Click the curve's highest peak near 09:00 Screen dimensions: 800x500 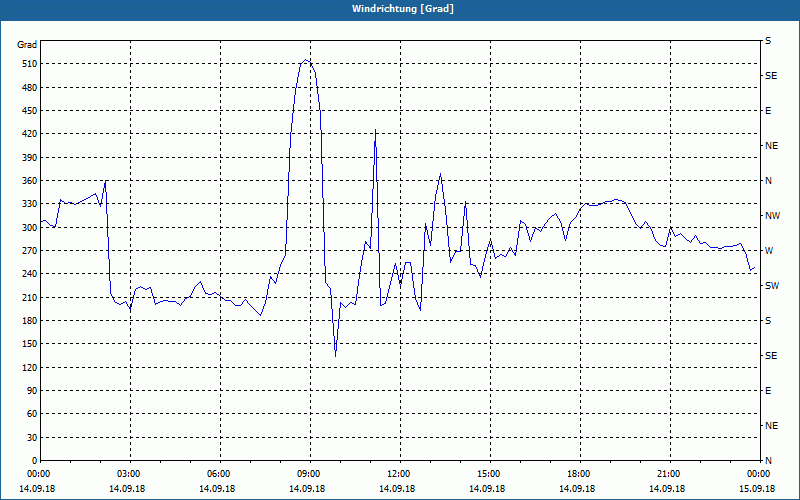[306, 60]
